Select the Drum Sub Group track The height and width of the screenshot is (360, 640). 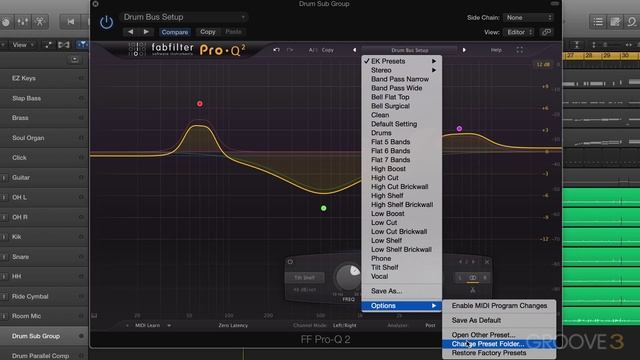tap(44, 336)
